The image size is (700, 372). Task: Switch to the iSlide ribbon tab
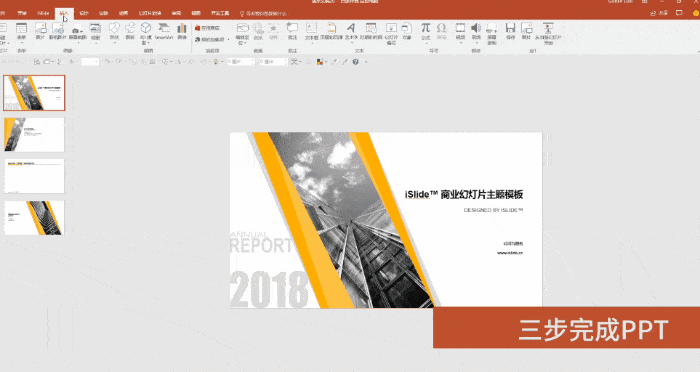point(43,13)
